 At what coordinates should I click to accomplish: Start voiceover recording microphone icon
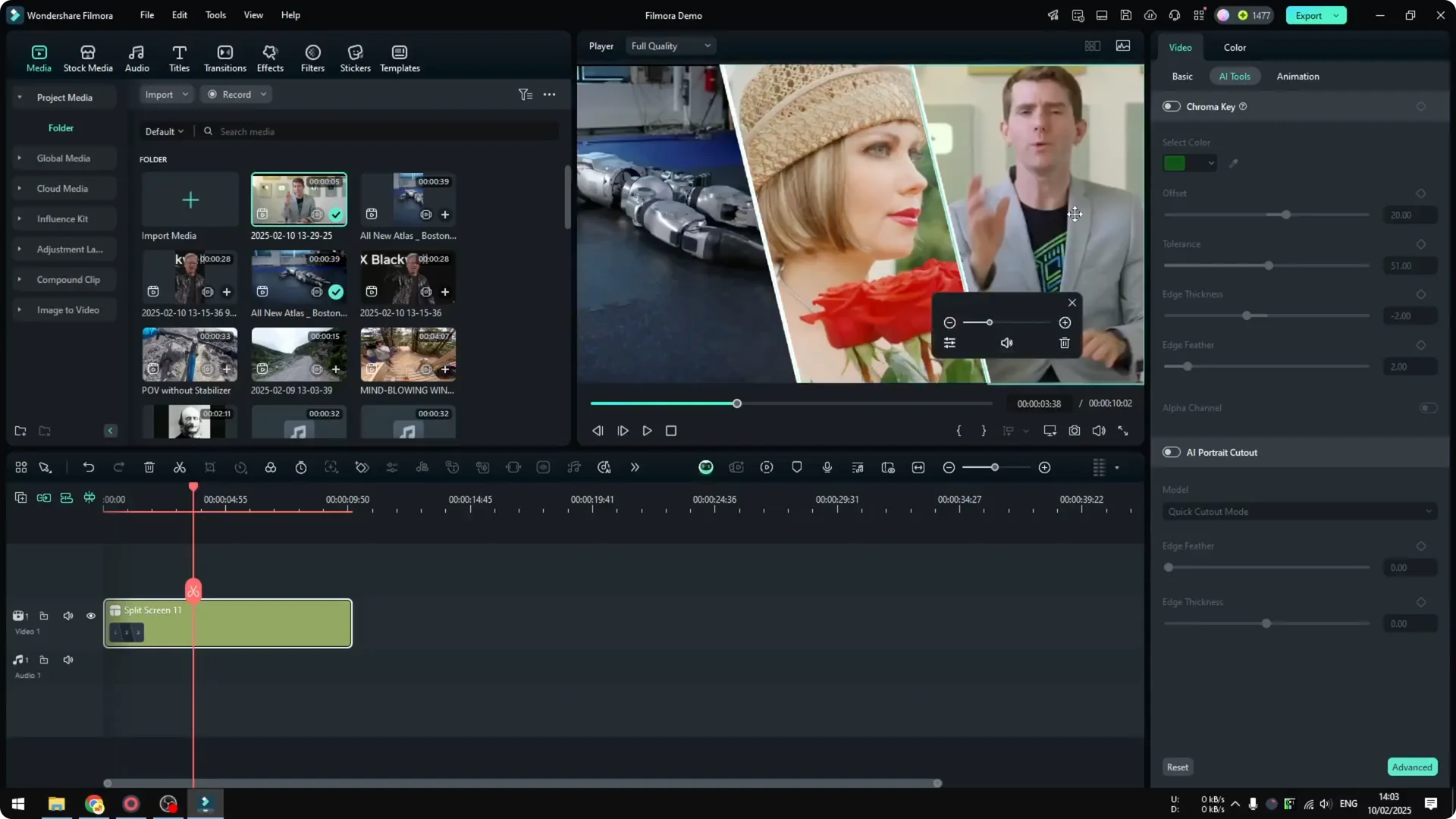pyautogui.click(x=827, y=467)
